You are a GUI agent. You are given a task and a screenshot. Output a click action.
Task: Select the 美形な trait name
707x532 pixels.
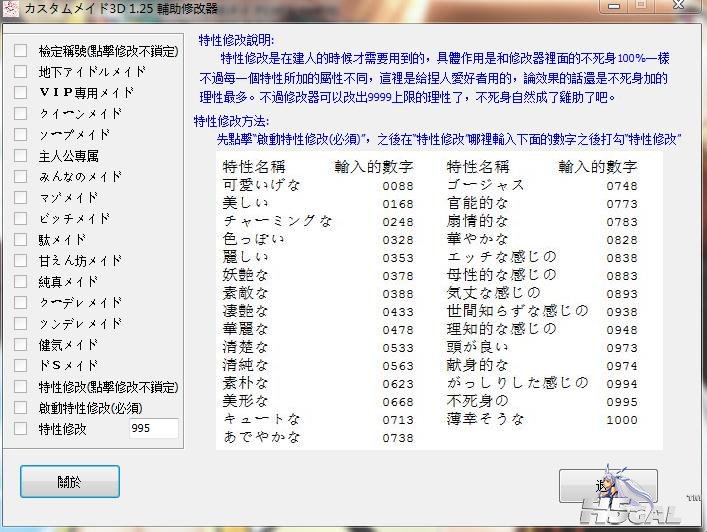coord(245,401)
